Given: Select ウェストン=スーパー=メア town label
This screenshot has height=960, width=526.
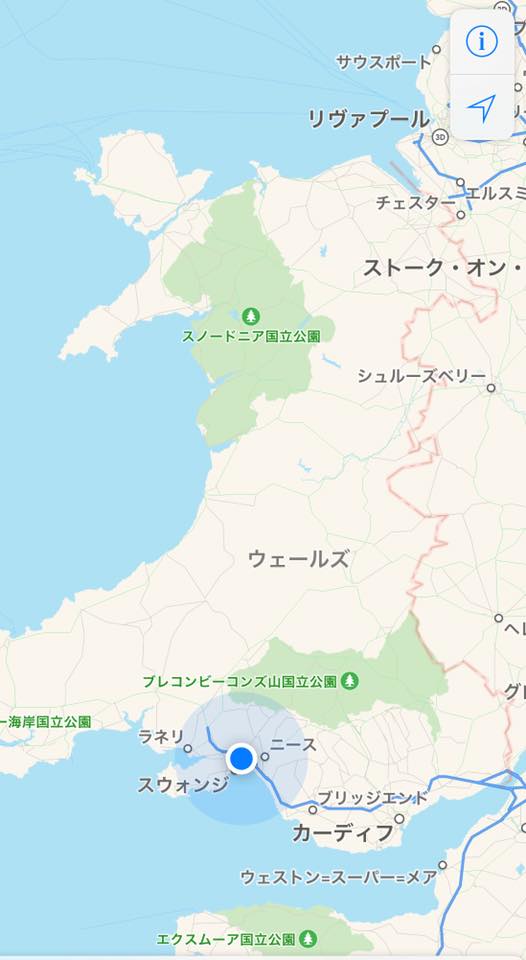Looking at the screenshot, I should point(338,877).
